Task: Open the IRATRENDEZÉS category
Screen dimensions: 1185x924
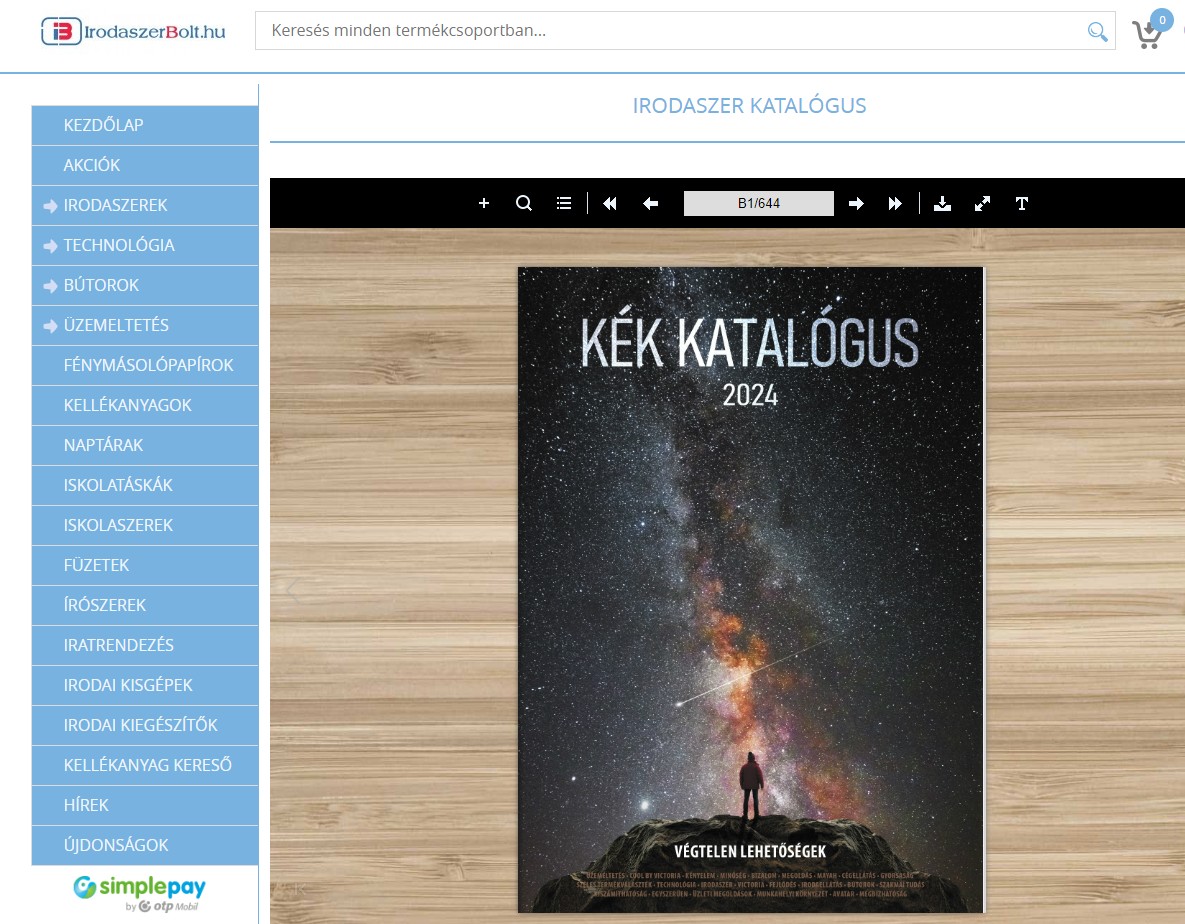Action: click(145, 646)
